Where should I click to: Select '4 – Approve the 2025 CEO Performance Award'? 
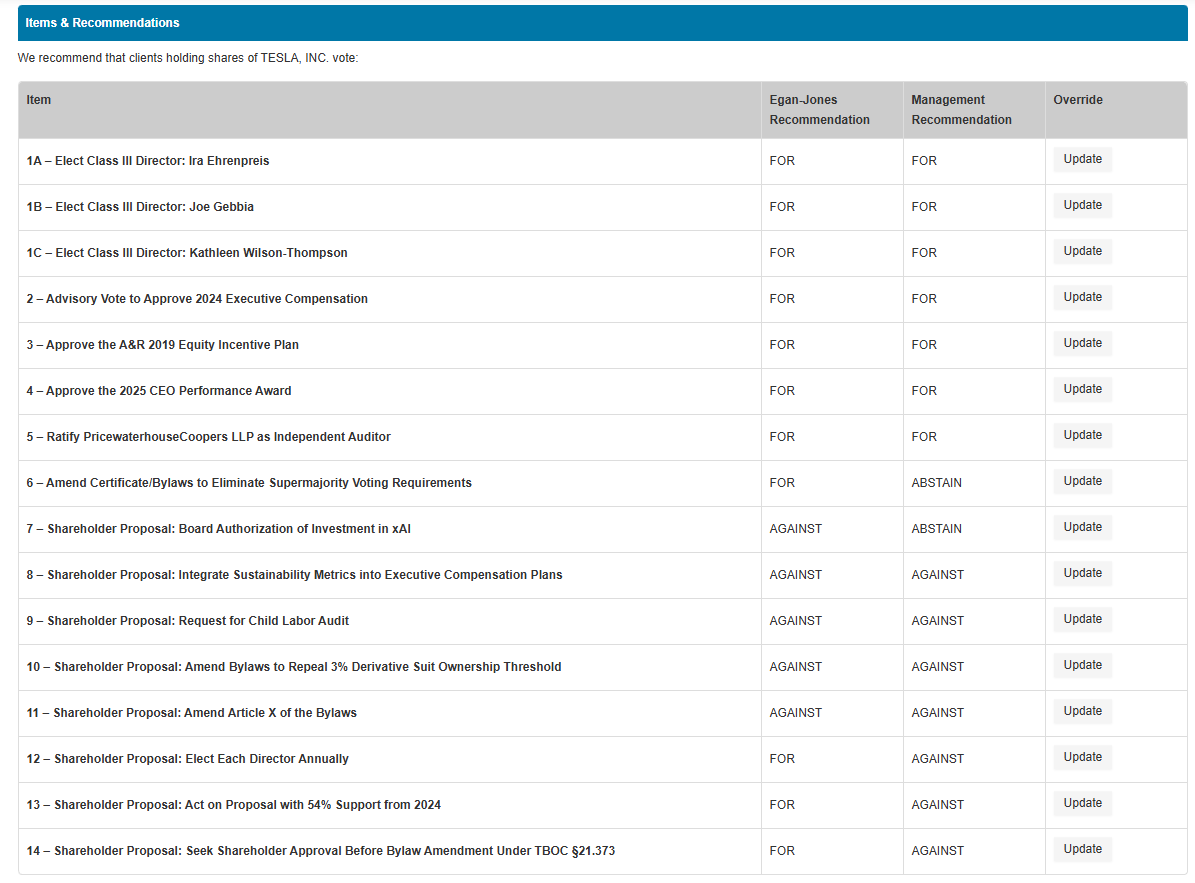pos(159,391)
